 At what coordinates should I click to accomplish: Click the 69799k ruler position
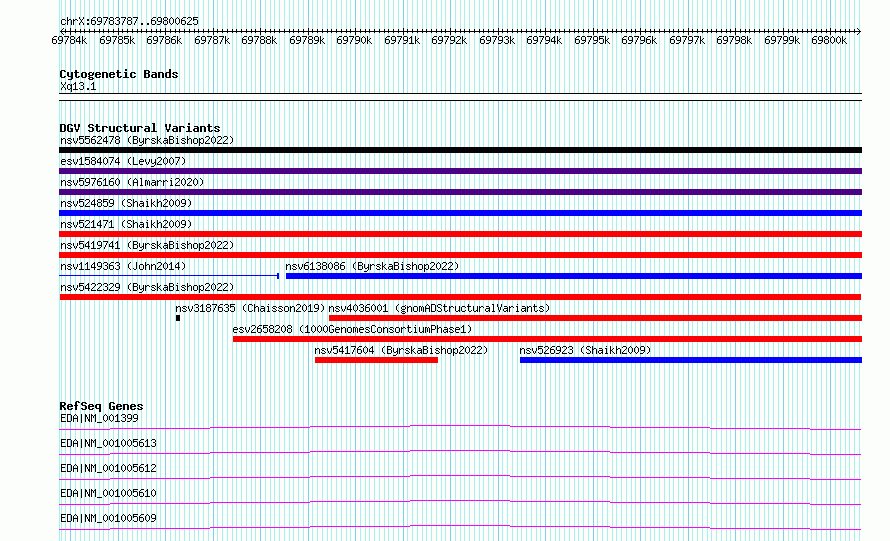[x=782, y=40]
